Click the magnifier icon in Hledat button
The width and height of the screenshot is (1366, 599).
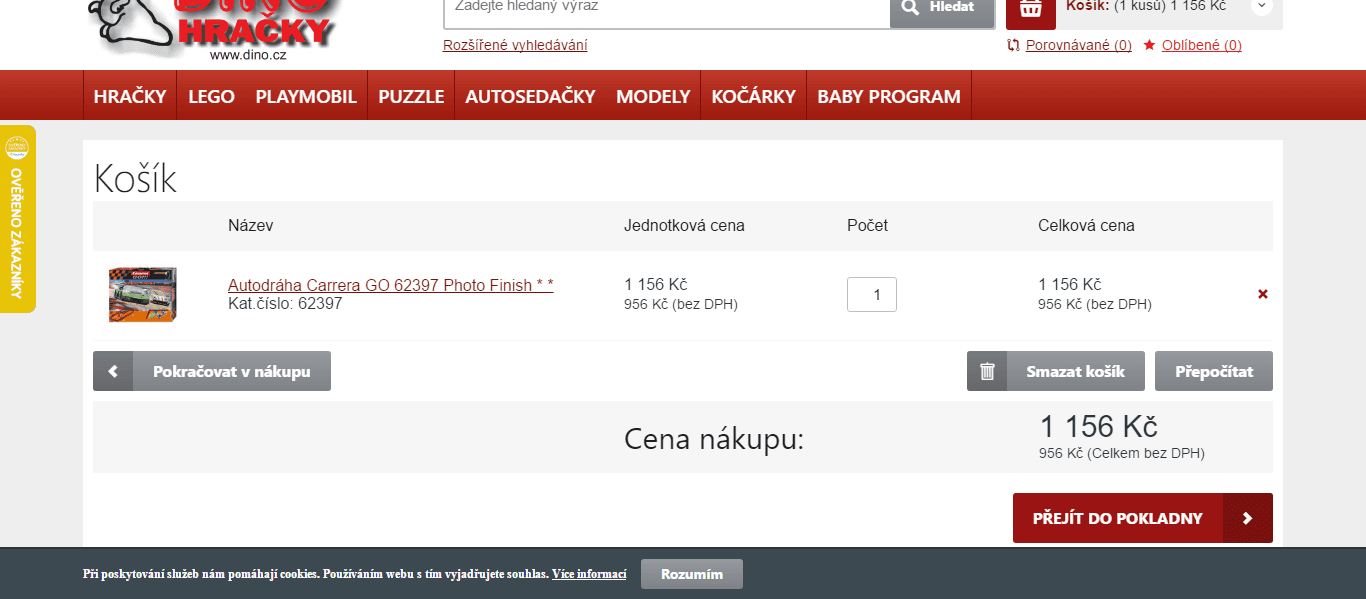[x=910, y=7]
